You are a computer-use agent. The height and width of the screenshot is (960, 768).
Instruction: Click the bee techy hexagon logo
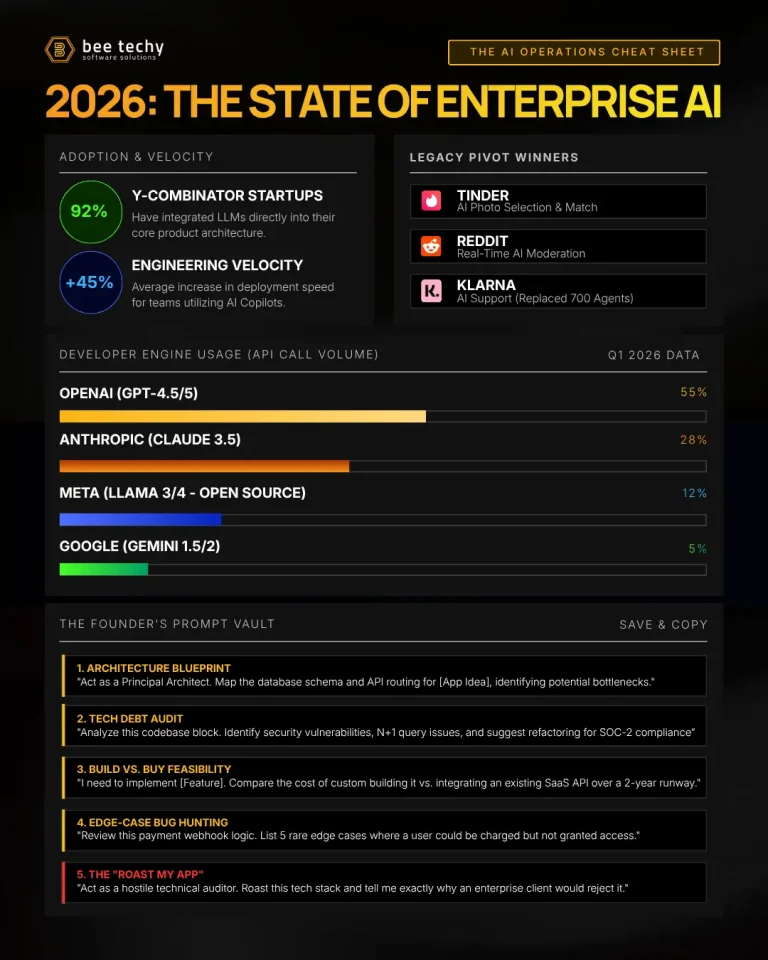click(60, 50)
